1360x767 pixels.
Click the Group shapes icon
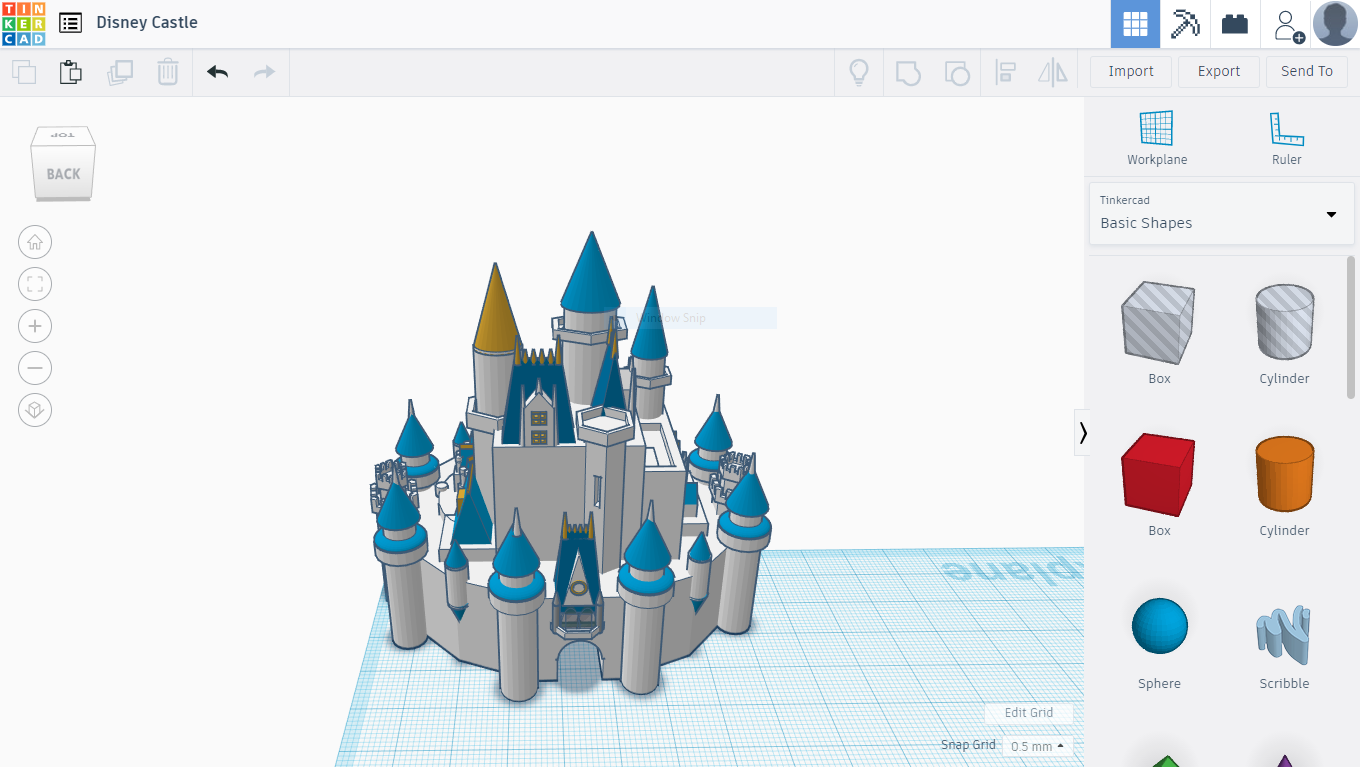[908, 72]
